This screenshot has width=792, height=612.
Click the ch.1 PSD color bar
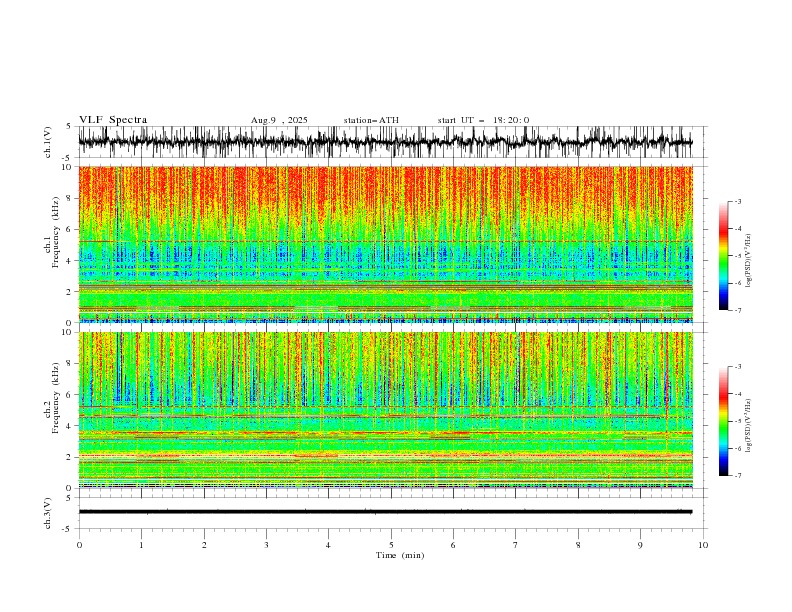pyautogui.click(x=723, y=256)
